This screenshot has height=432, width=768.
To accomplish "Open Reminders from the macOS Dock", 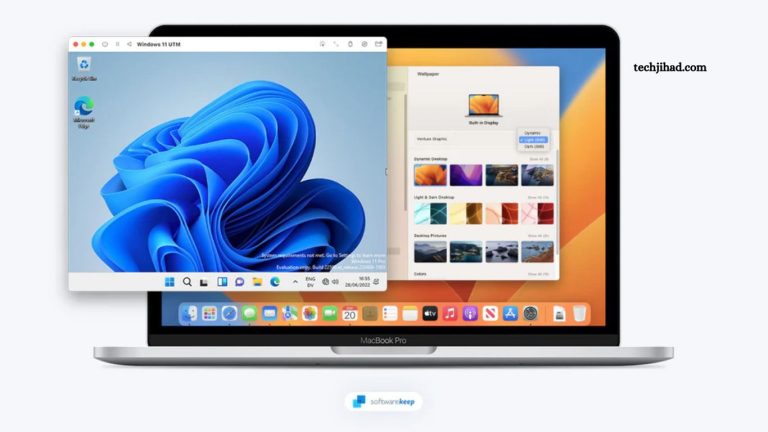I will coord(390,313).
